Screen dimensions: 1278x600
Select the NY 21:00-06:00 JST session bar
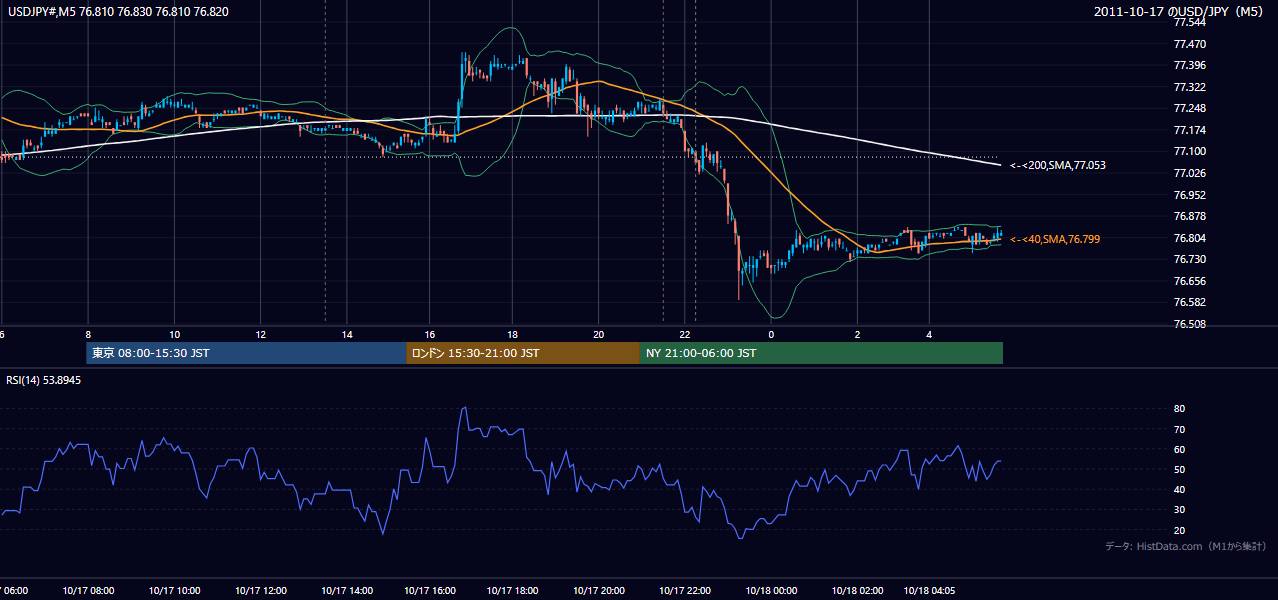tap(821, 353)
